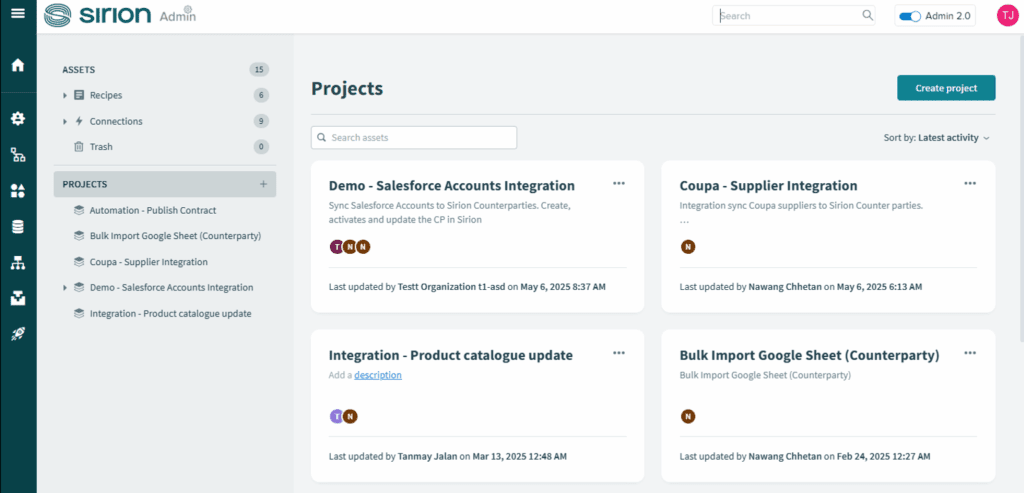
Task: Click the Sirion logo
Action: 98,15
